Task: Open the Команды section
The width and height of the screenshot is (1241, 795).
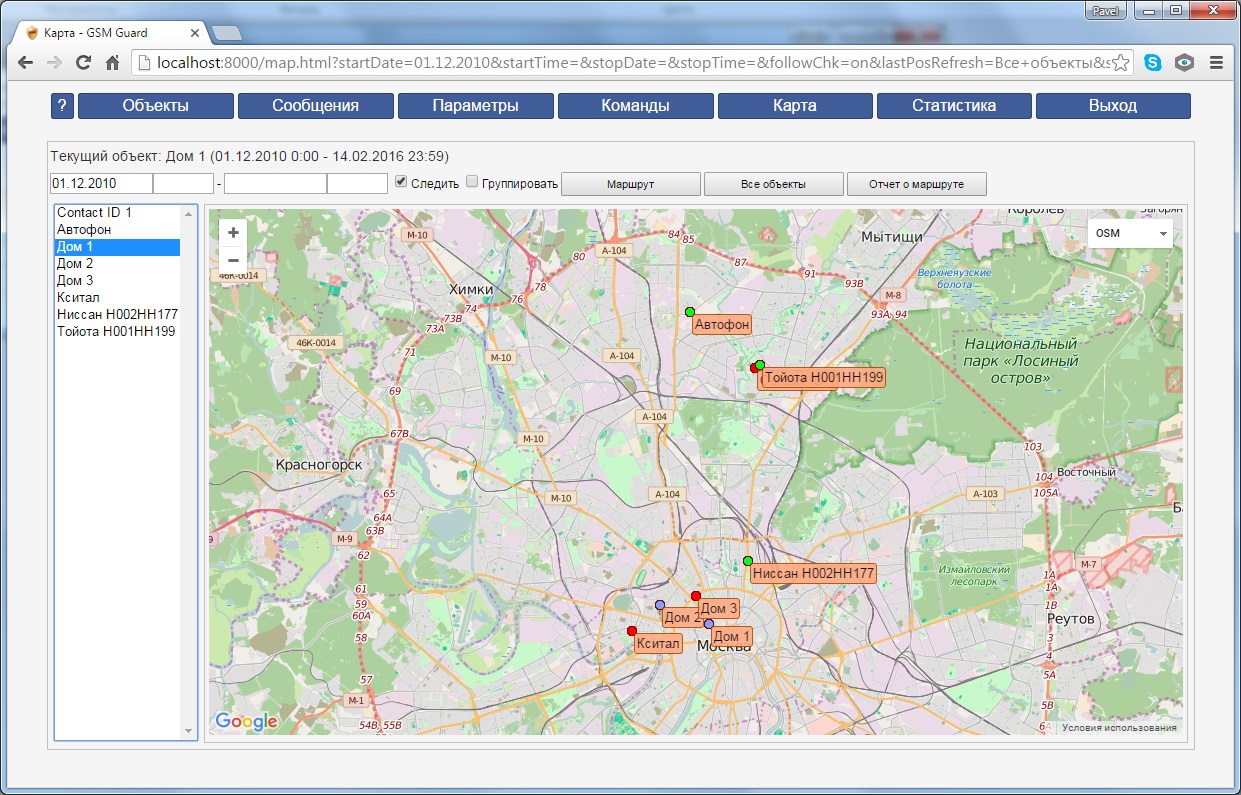Action: pyautogui.click(x=636, y=106)
